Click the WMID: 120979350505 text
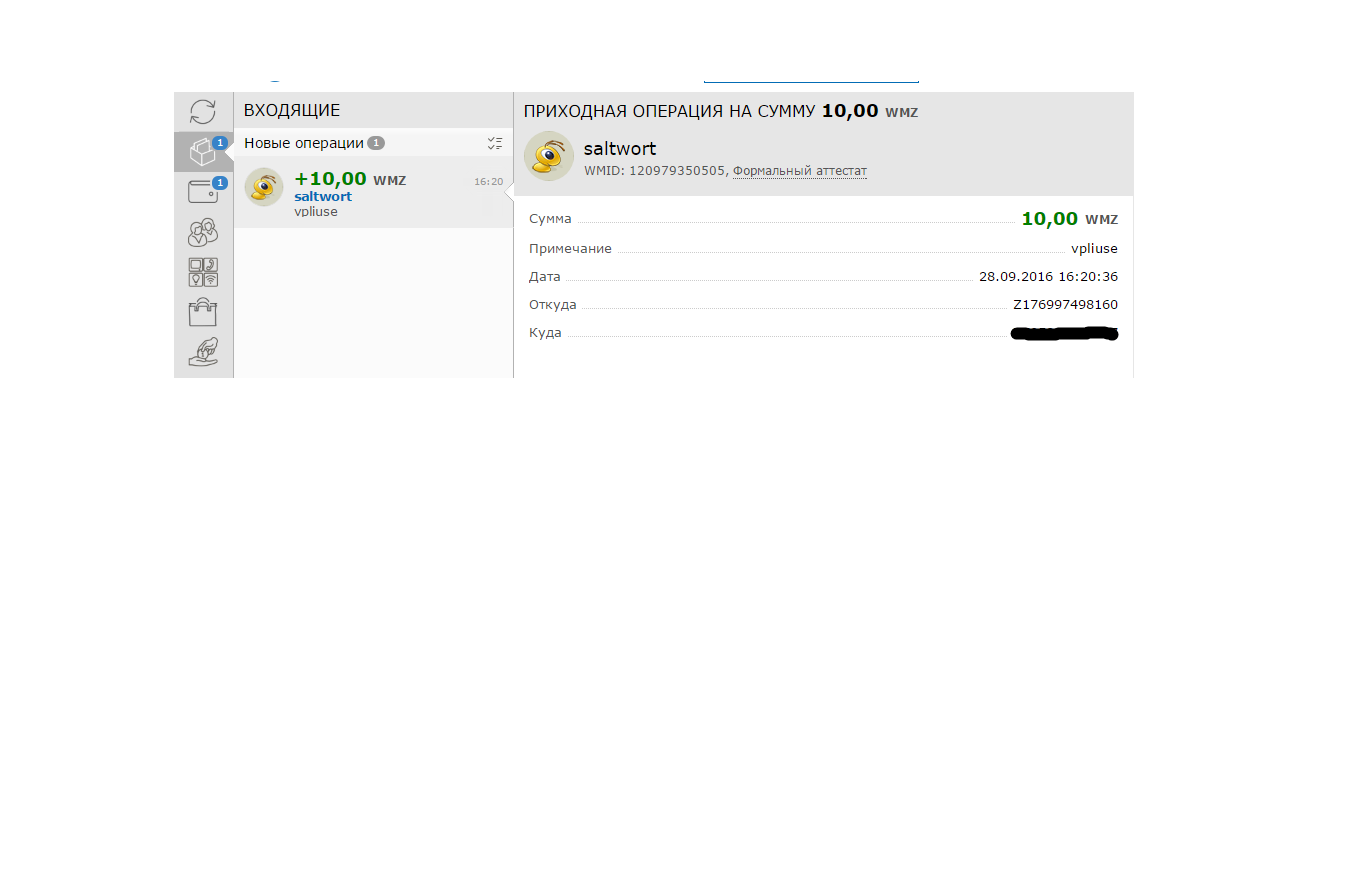1366x877 pixels. 655,171
